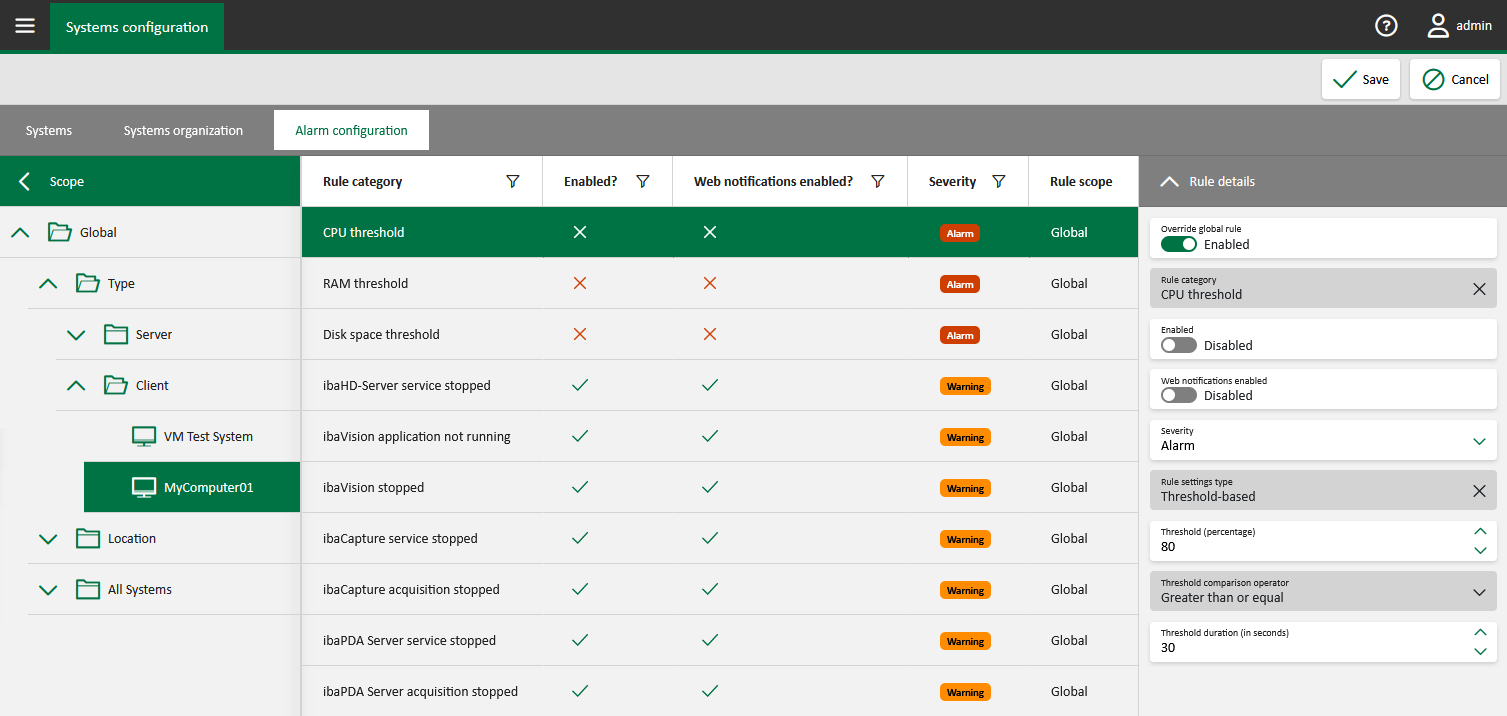1507x716 pixels.
Task: Open the help question mark icon
Action: pos(1386,26)
